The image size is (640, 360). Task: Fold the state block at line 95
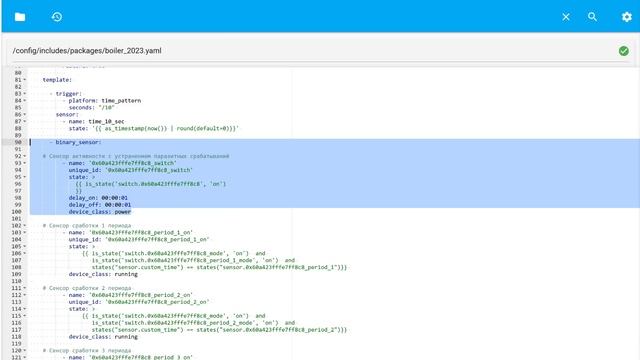24,177
